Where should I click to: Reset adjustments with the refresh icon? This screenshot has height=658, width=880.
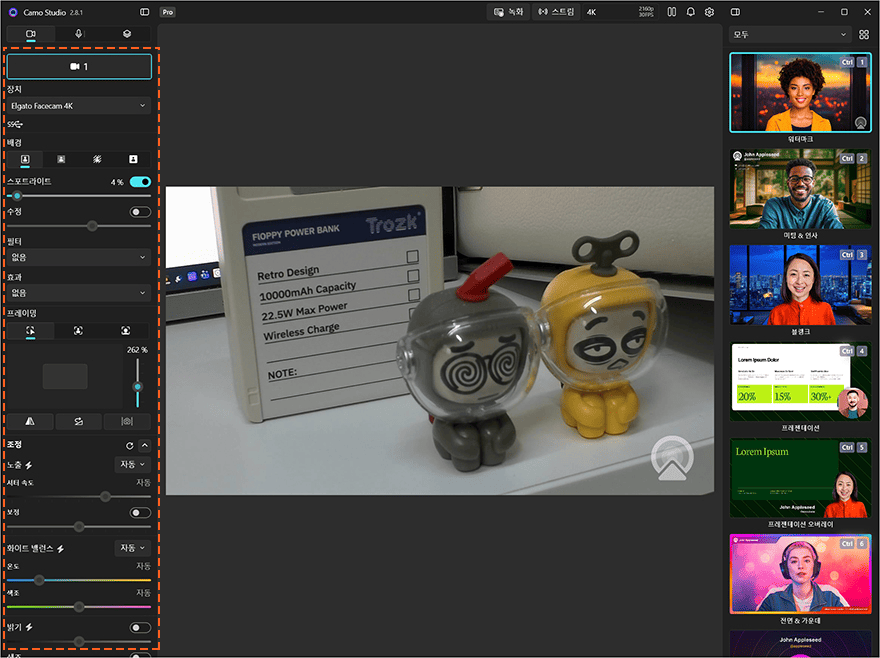pyautogui.click(x=130, y=446)
